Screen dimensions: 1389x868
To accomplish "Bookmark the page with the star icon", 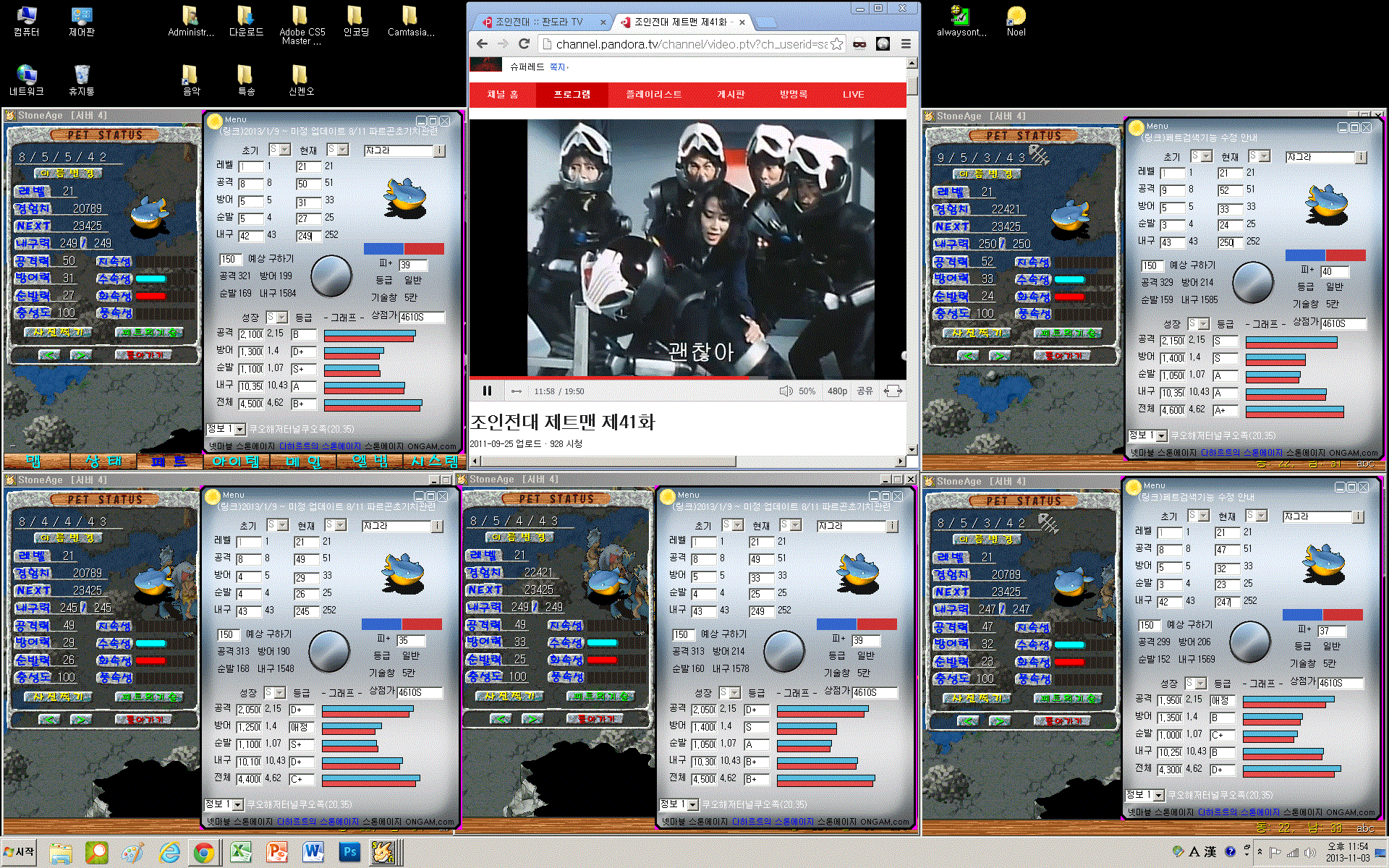I will coord(836,44).
